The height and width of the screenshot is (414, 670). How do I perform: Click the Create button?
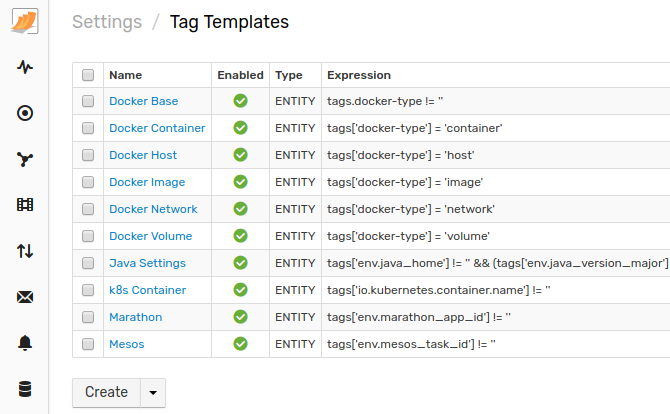click(106, 393)
